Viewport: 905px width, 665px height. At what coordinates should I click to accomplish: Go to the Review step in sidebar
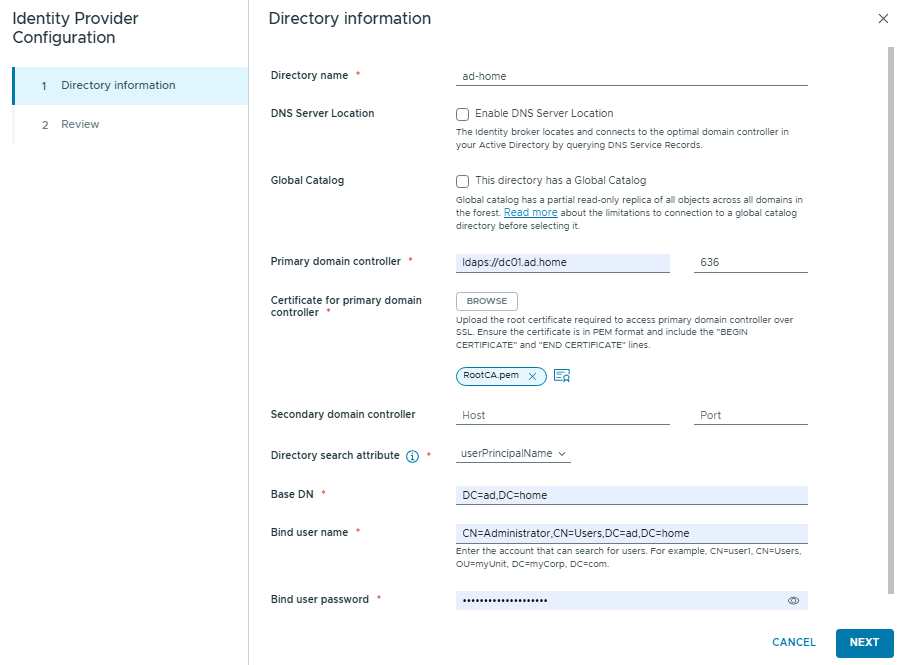[80, 125]
